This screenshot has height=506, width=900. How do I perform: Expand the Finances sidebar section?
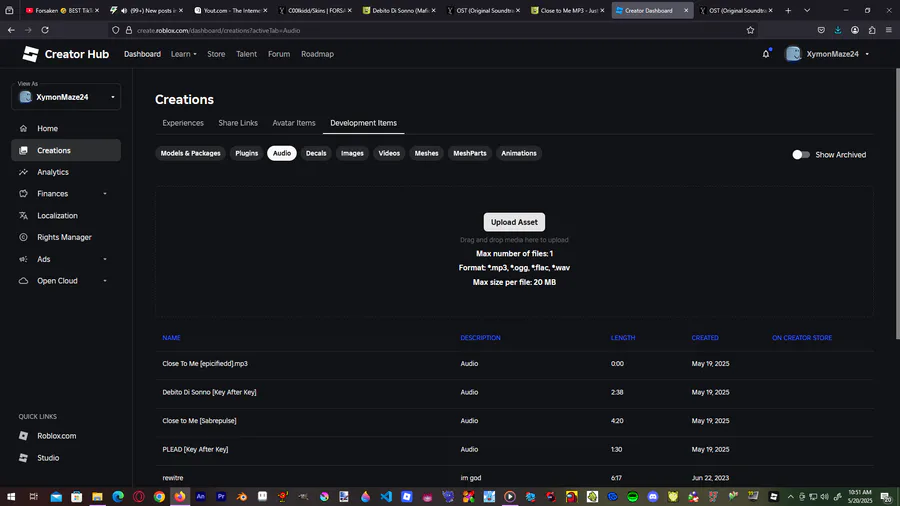point(105,194)
